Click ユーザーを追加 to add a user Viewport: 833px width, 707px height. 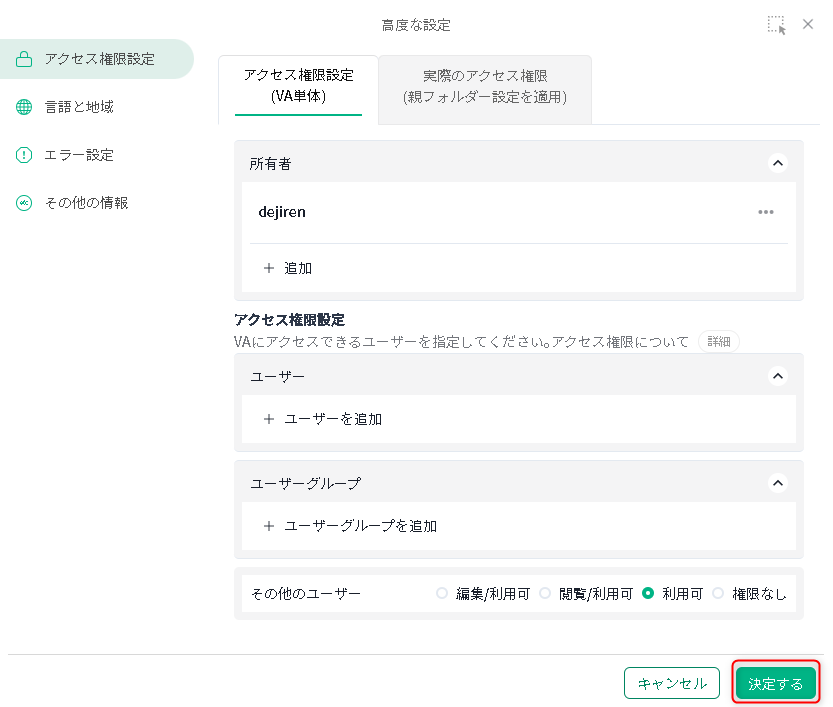click(332, 419)
